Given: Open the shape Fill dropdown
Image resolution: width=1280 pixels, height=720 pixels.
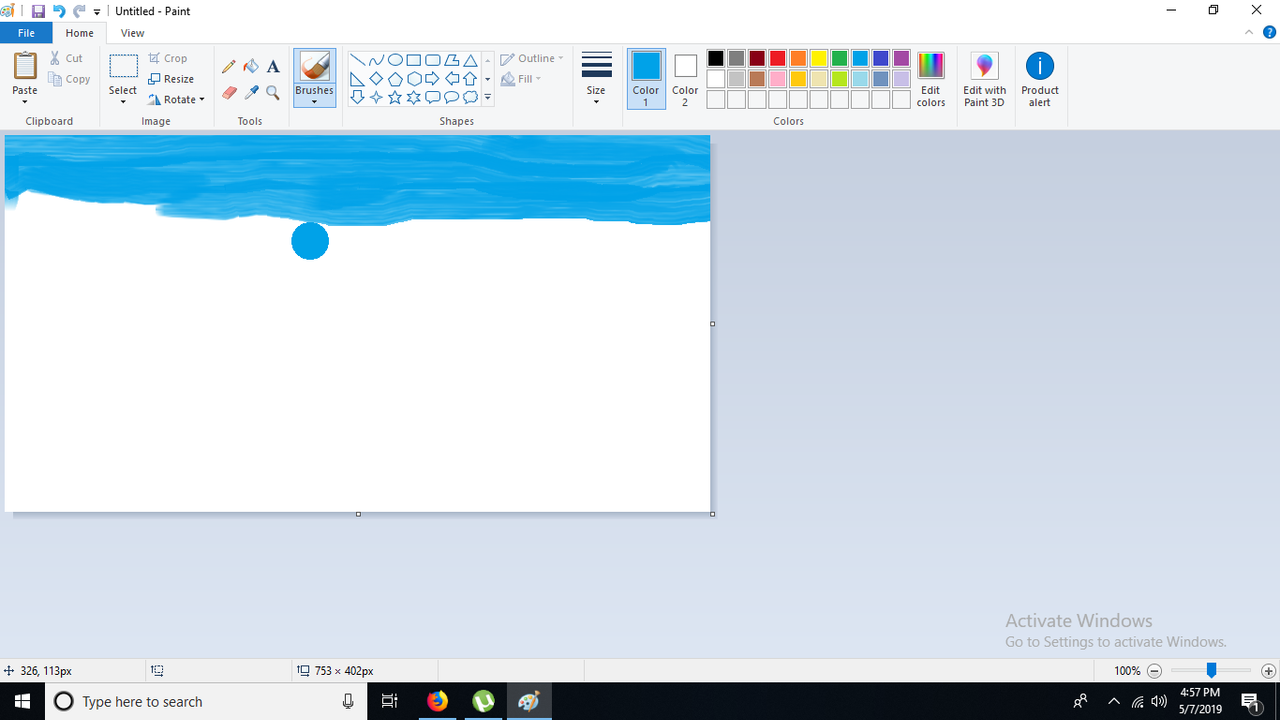Looking at the screenshot, I should [521, 79].
